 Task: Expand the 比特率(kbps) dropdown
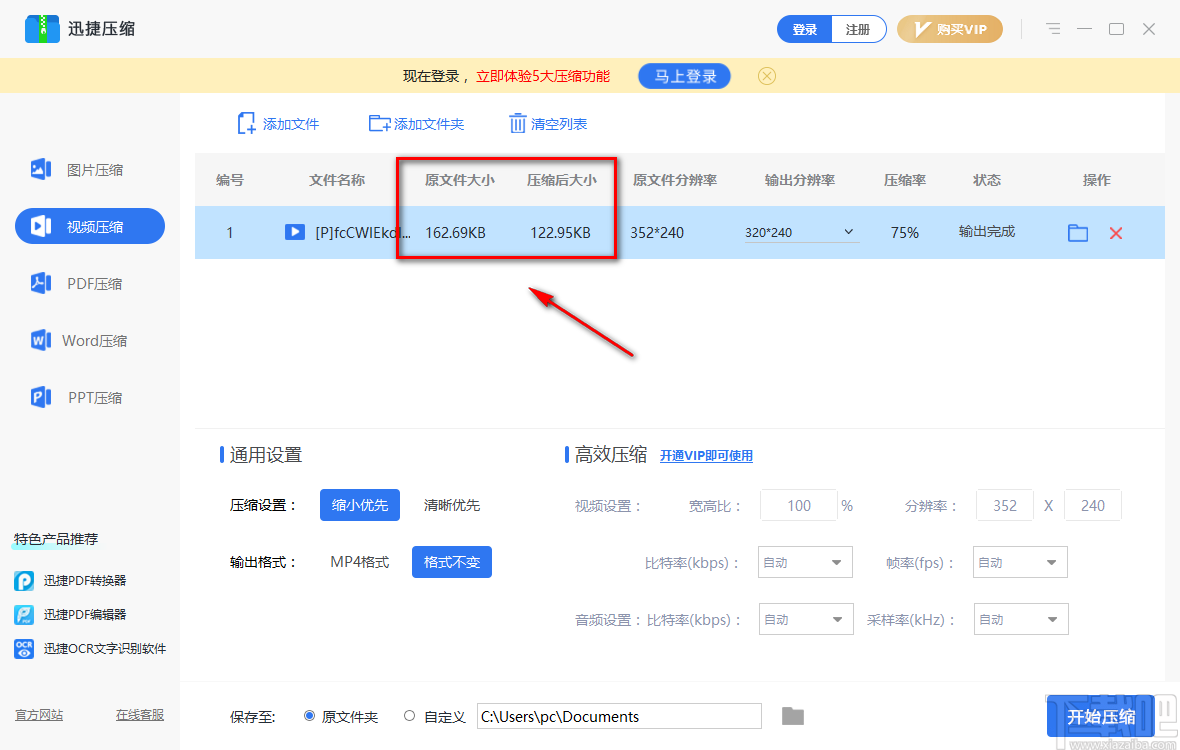point(805,562)
